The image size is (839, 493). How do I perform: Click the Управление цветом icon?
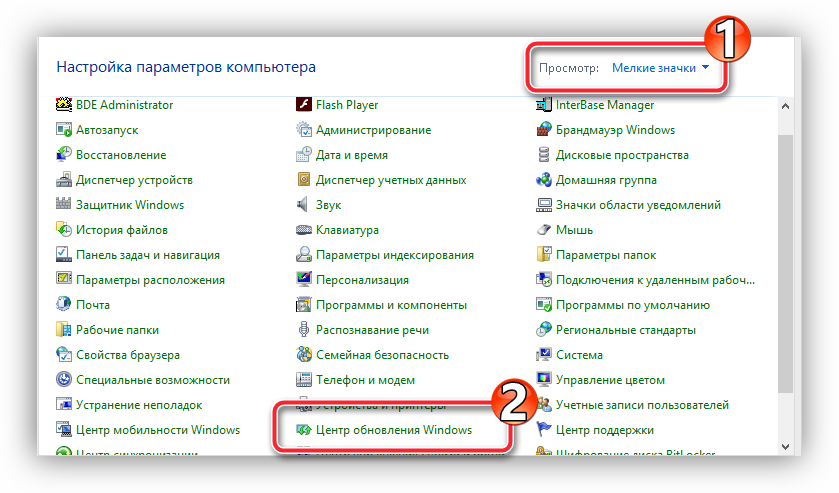(544, 380)
